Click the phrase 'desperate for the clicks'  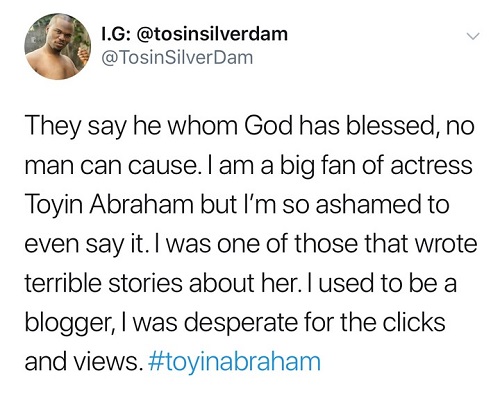pyautogui.click(x=315, y=323)
